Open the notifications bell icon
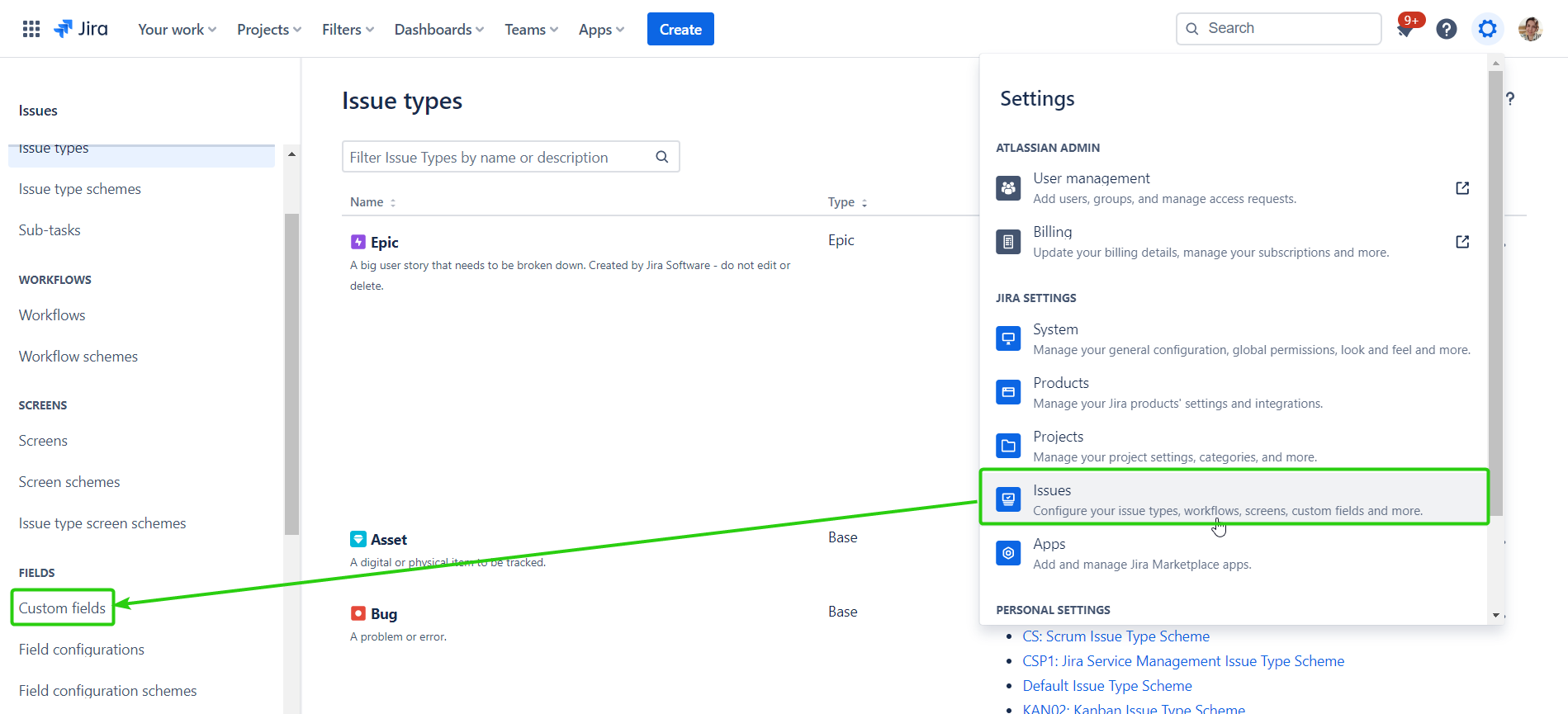The width and height of the screenshot is (1568, 714). [1405, 30]
